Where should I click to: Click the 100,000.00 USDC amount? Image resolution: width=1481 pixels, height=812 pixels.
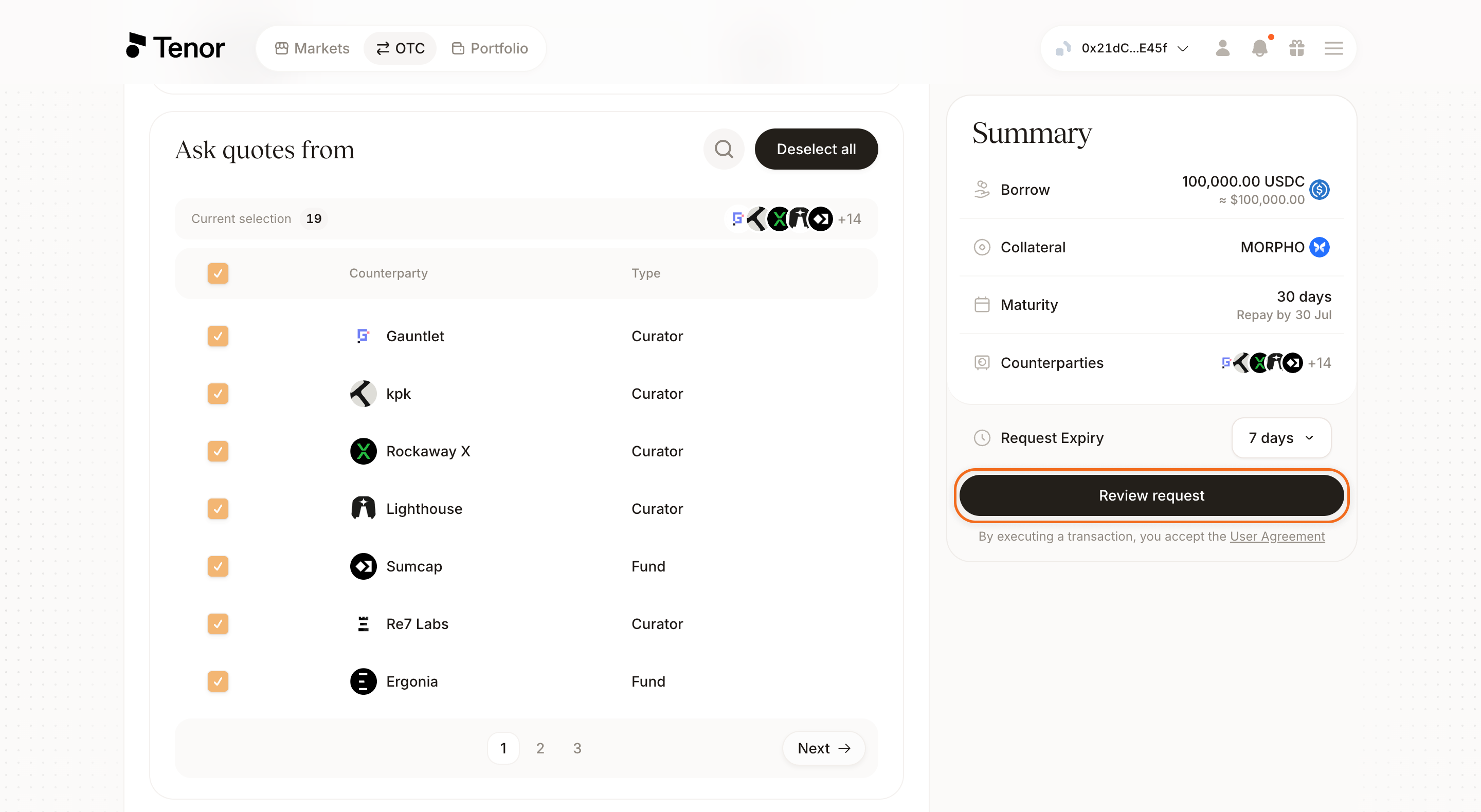pyautogui.click(x=1243, y=181)
